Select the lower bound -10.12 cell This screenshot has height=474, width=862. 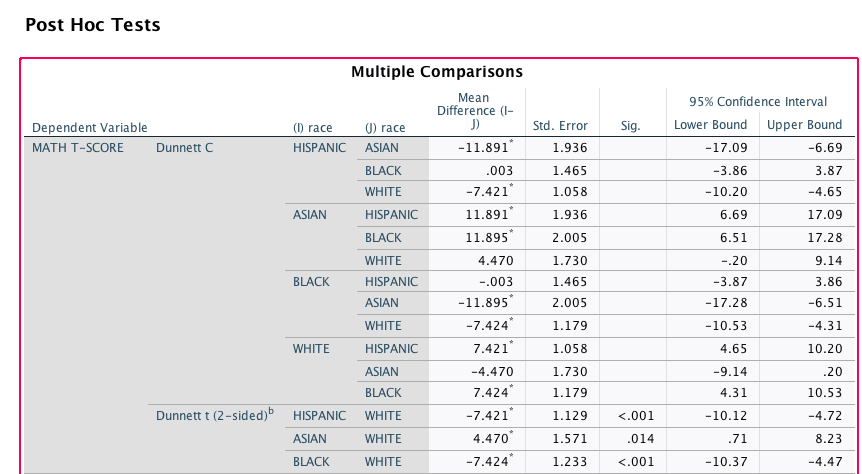pos(727,416)
